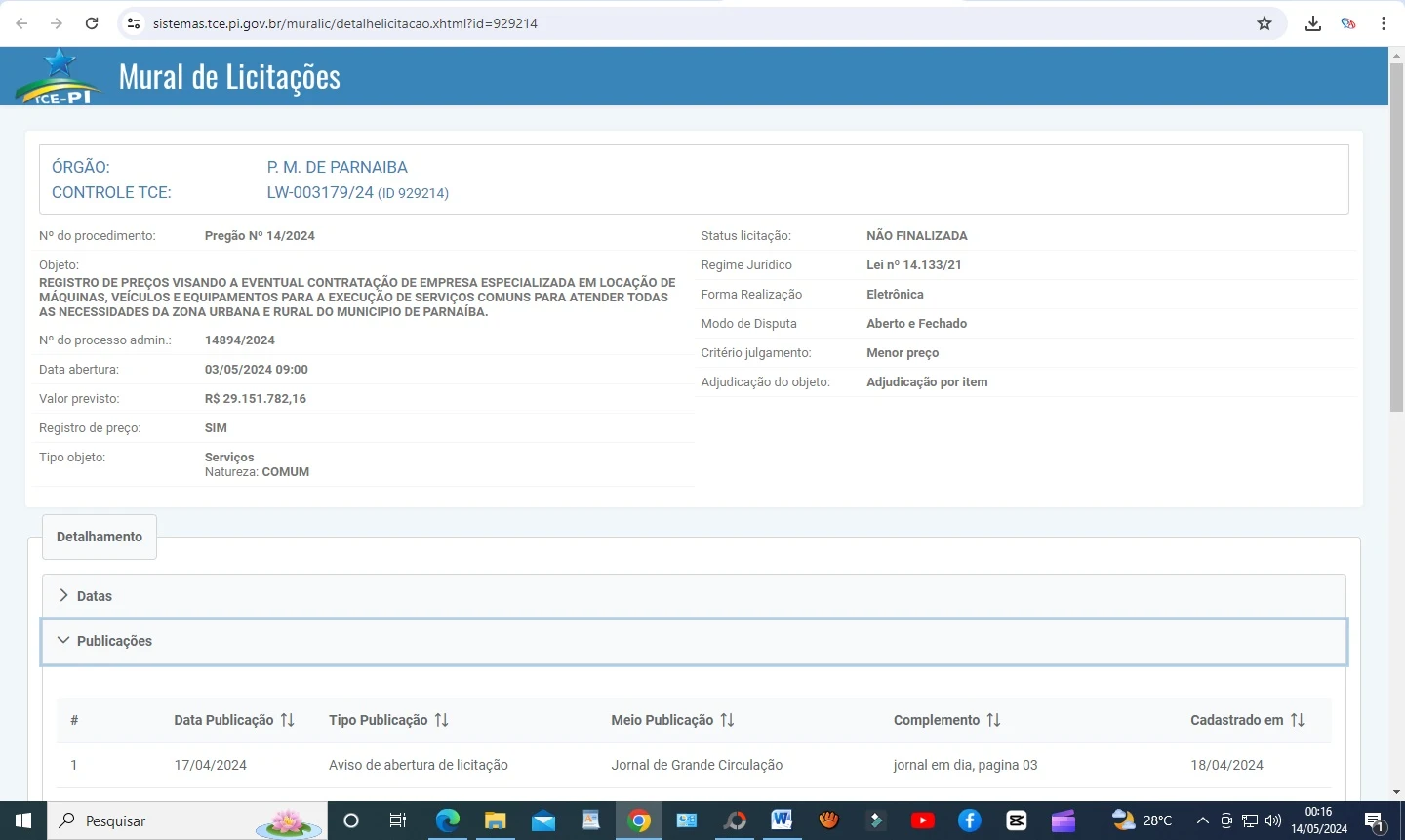Image resolution: width=1405 pixels, height=840 pixels.
Task: Select the 17/04/2024 publication date cell
Action: 210,765
